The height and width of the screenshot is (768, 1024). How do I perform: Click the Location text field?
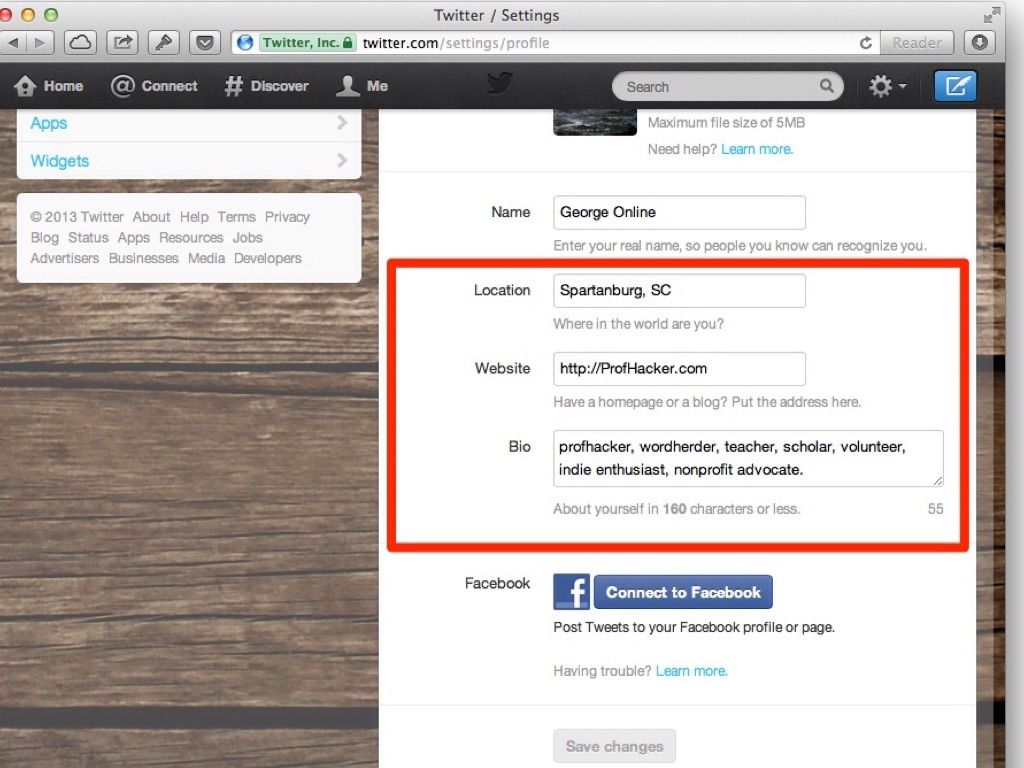(679, 291)
